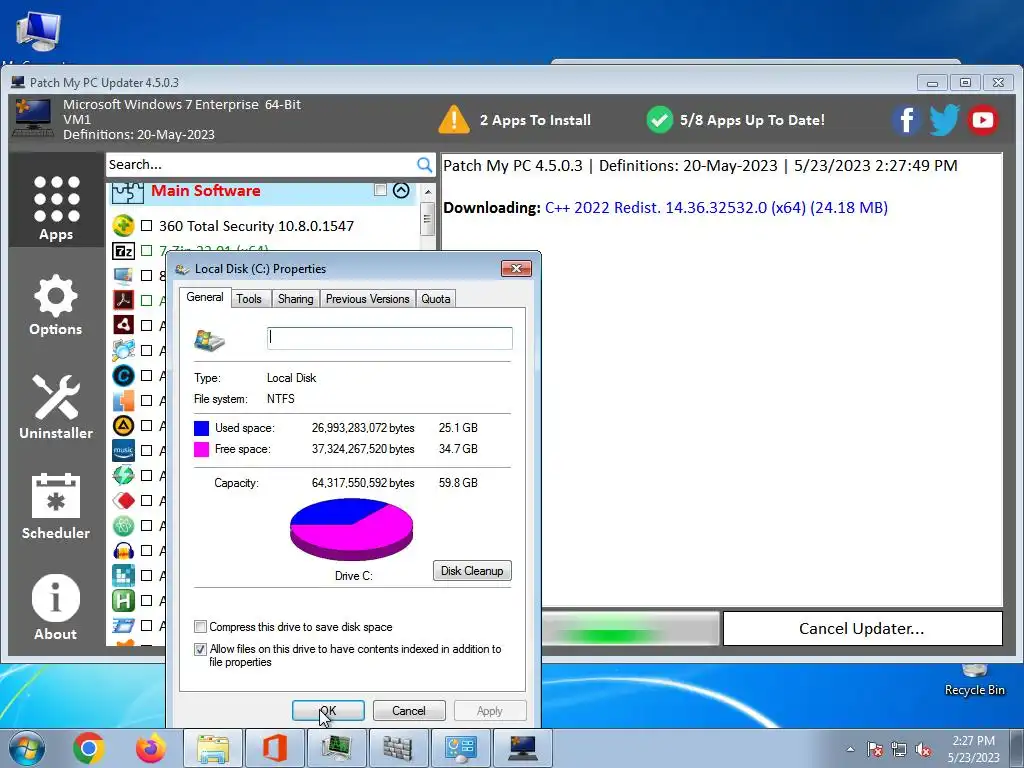Click the app list scroll up arrow
This screenshot has width=1024, height=768.
pyautogui.click(x=428, y=192)
